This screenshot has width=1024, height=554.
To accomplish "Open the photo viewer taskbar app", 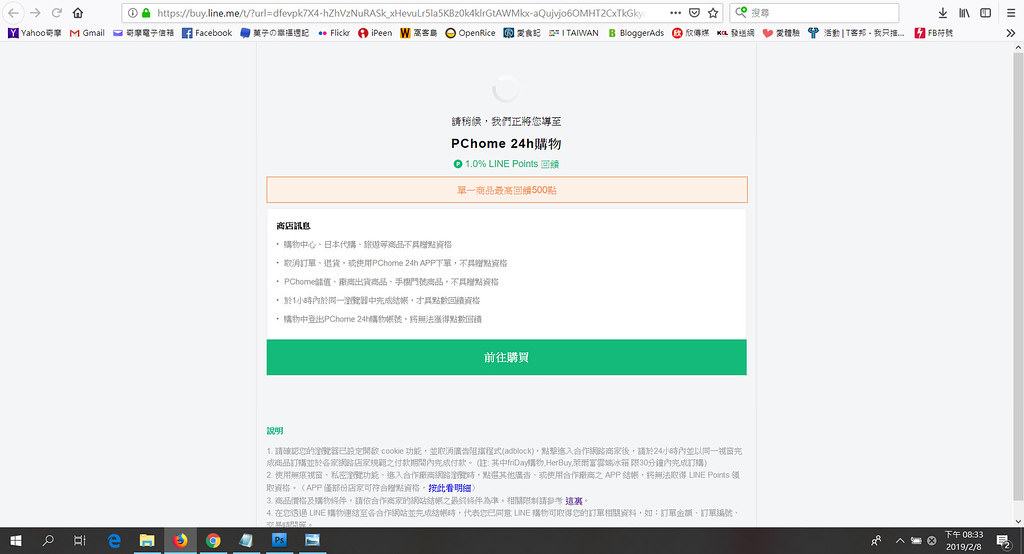I will pyautogui.click(x=312, y=540).
